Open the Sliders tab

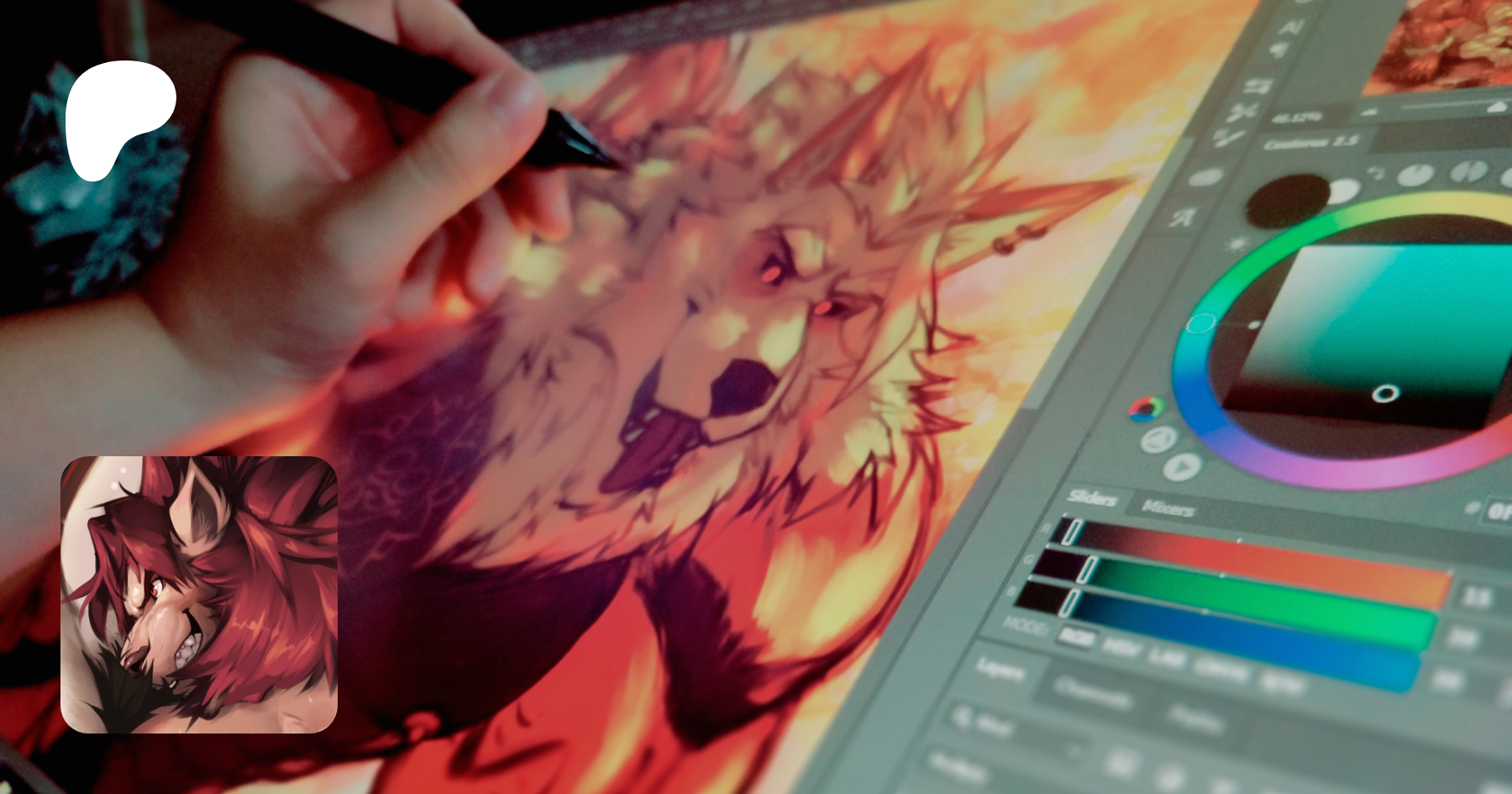pyautogui.click(x=1092, y=497)
